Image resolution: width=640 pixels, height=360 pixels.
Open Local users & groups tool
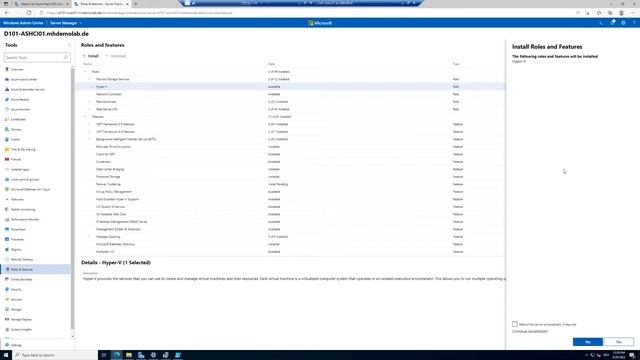(x=24, y=180)
